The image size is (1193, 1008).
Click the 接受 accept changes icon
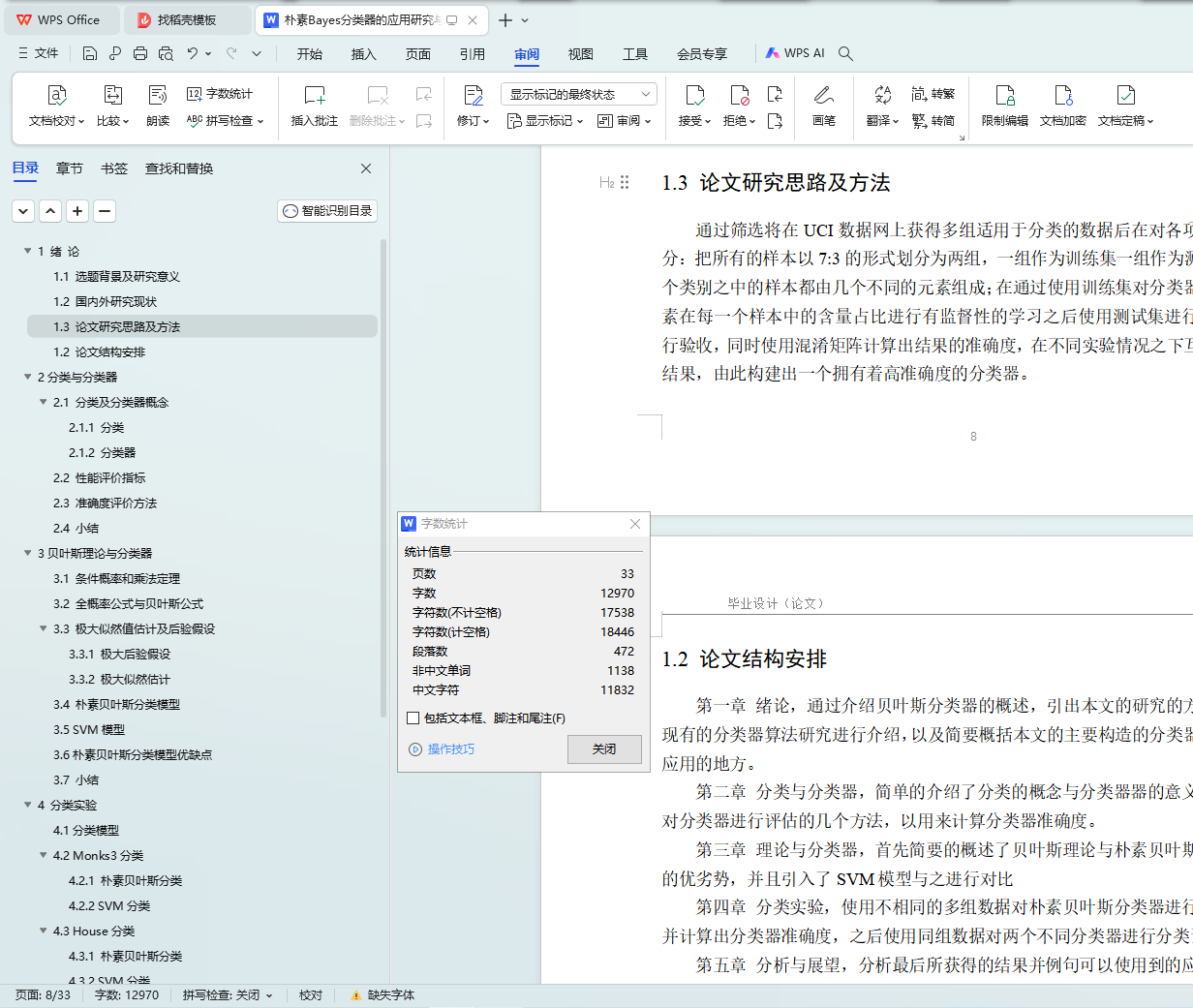coord(694,95)
